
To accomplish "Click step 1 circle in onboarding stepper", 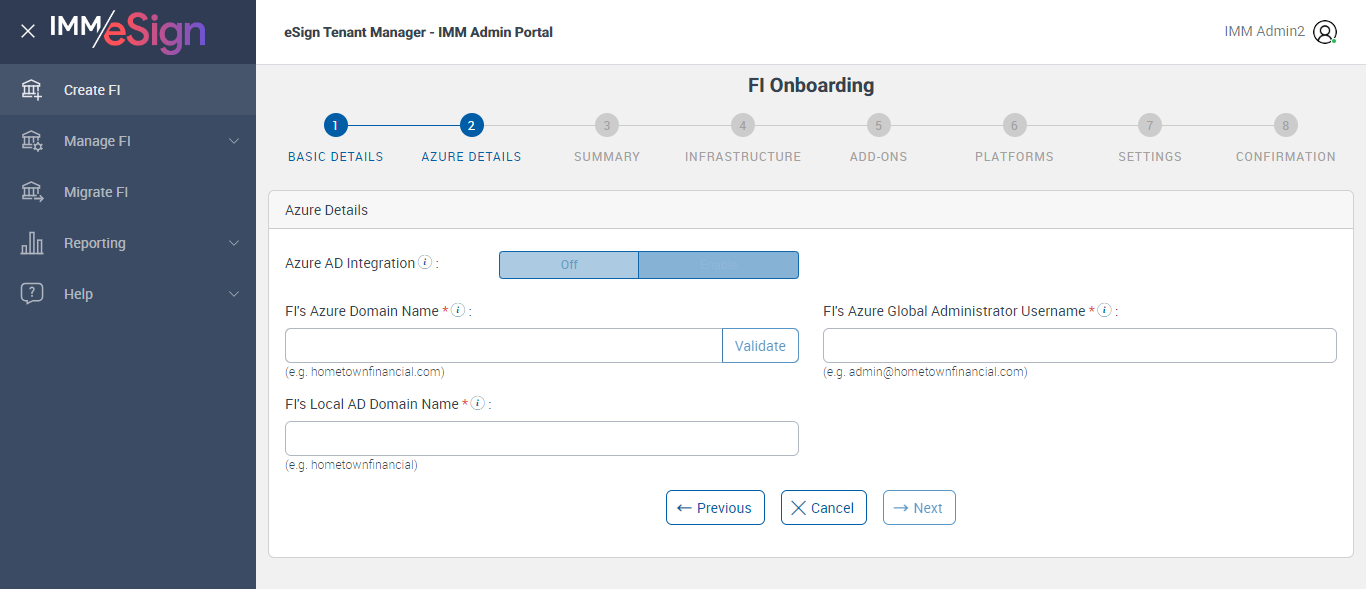I will coord(336,125).
